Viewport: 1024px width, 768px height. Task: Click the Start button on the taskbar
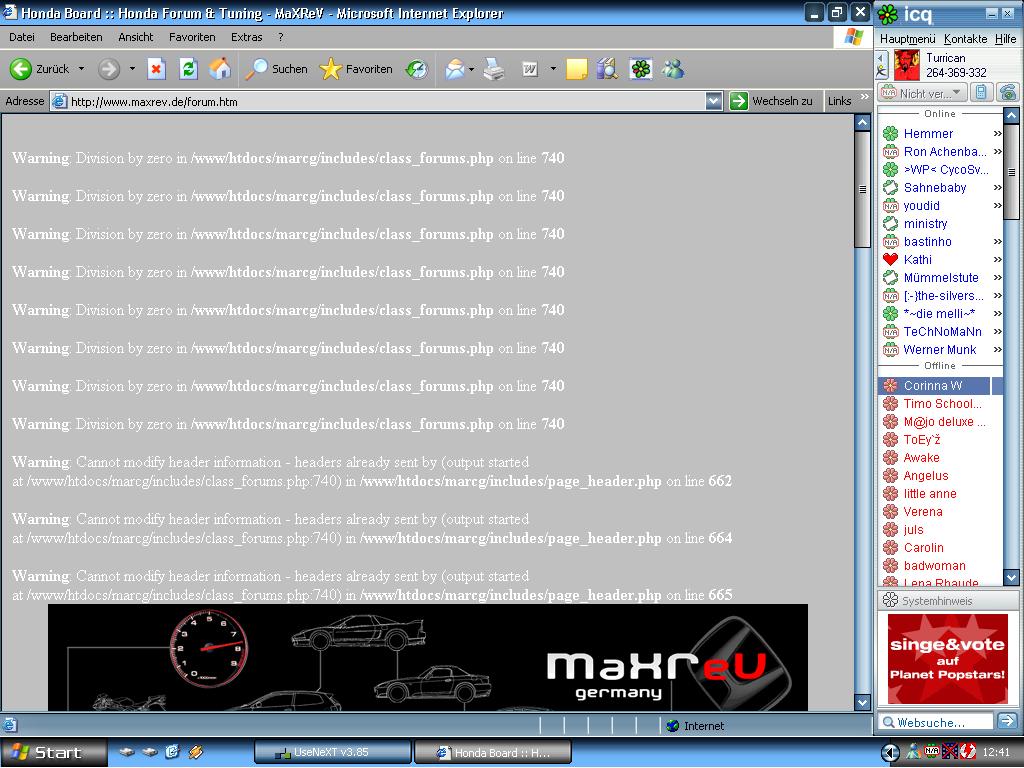54,752
